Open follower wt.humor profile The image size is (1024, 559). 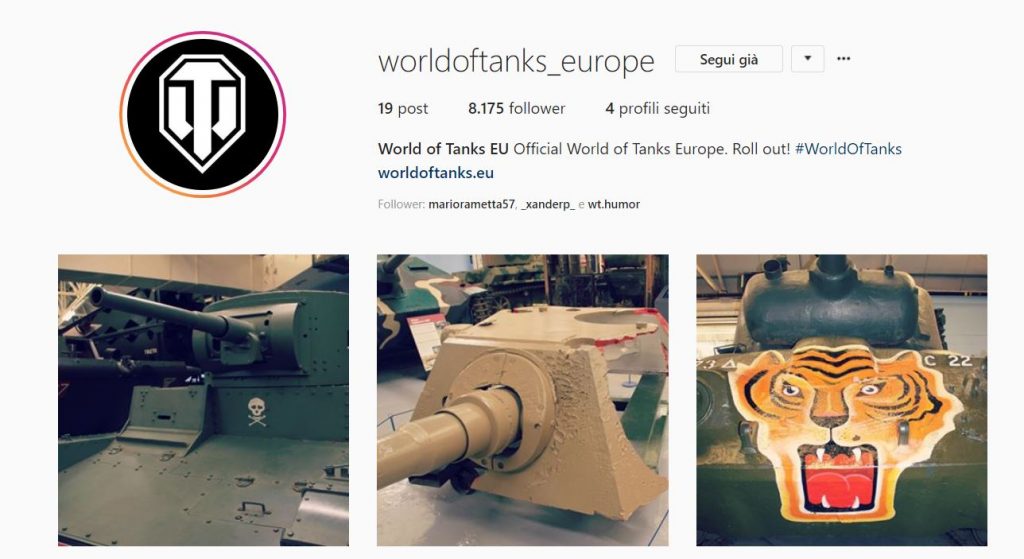(614, 204)
